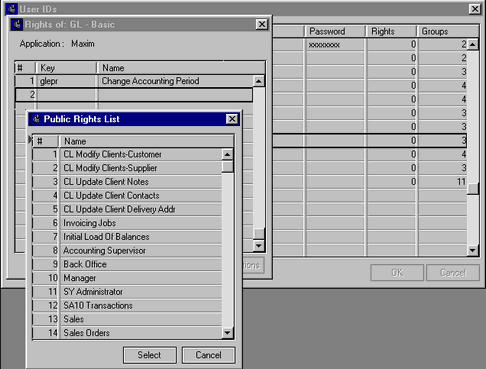
Task: Click the Cancel button in User IDs
Action: click(453, 273)
